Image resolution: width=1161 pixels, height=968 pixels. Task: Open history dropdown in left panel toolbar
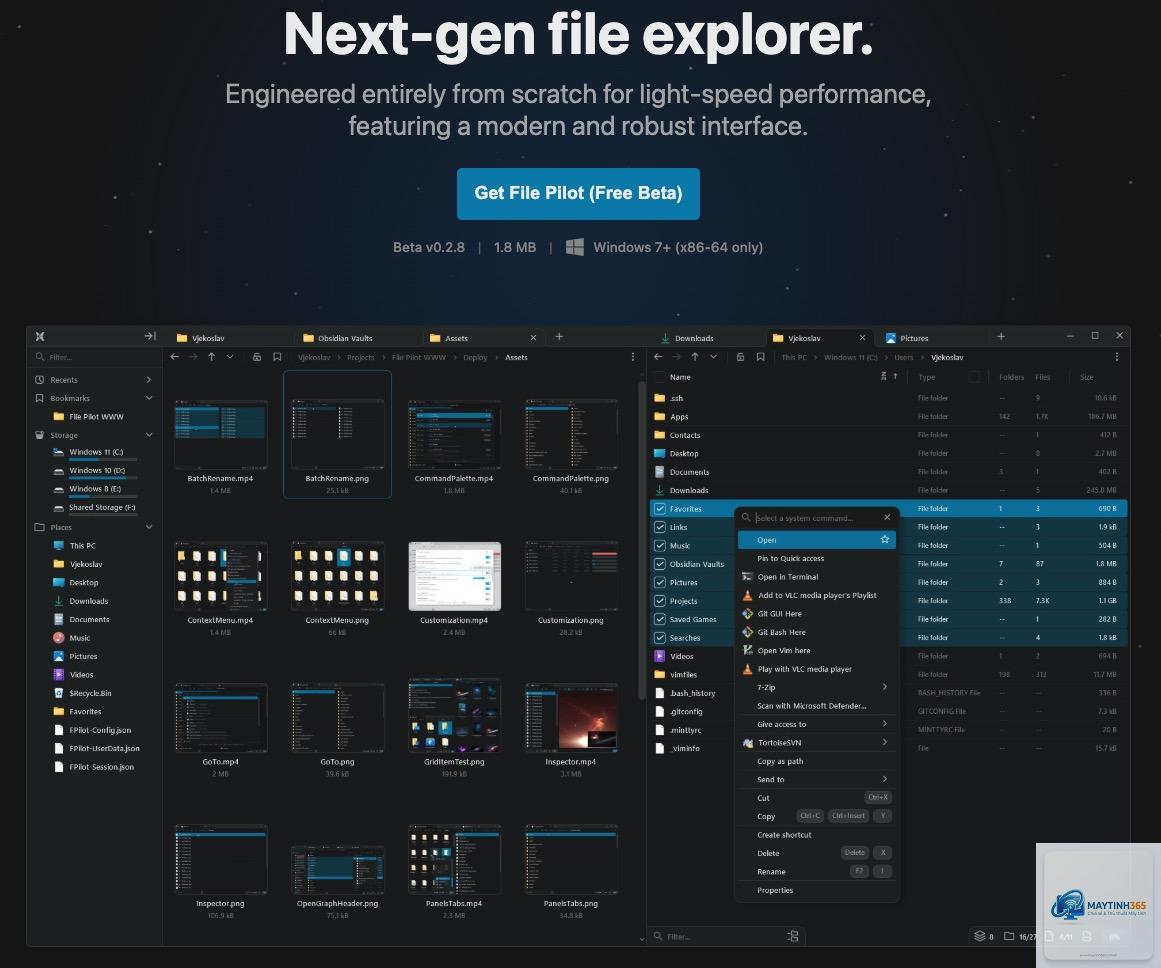point(230,357)
